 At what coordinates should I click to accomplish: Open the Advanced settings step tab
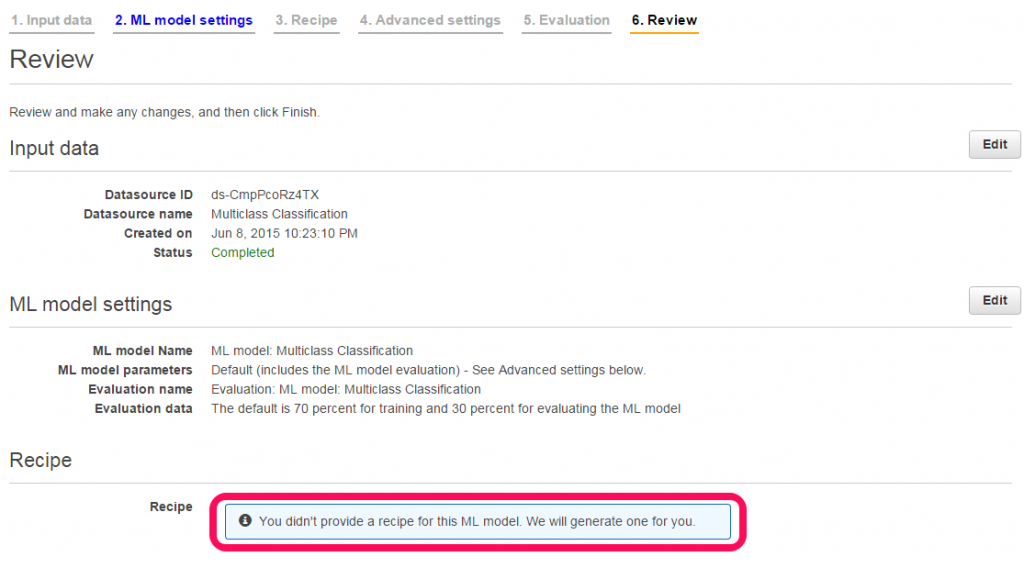(430, 20)
